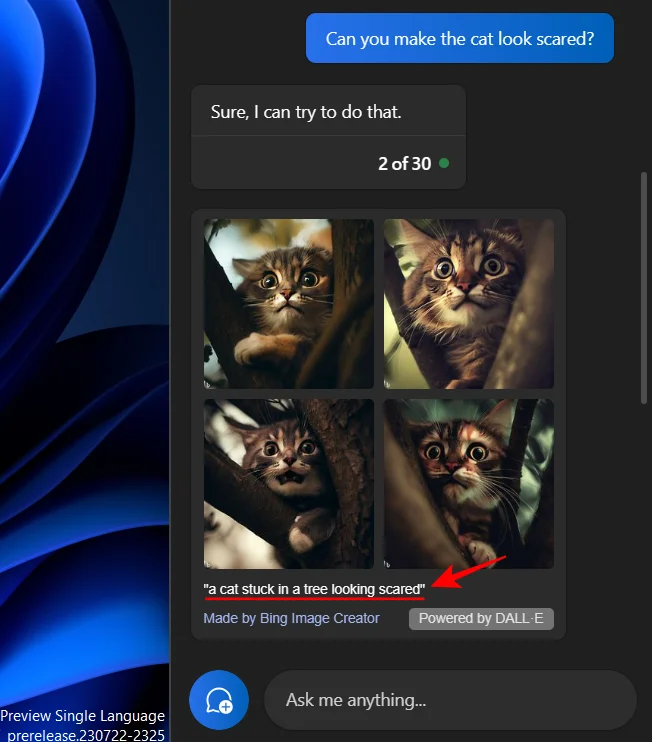The width and height of the screenshot is (652, 742).
Task: Select the 'a cat stuck in a tree' caption
Action: tap(314, 590)
